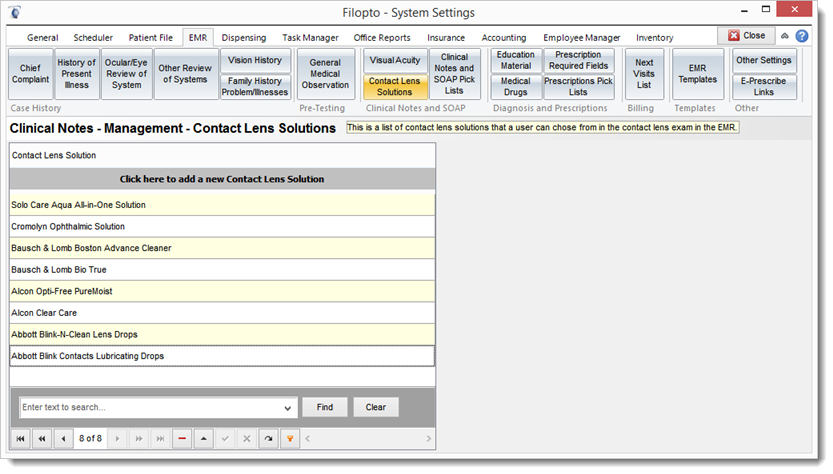The height and width of the screenshot is (474, 833).
Task: Switch to the Dispensing tab
Action: point(244,38)
